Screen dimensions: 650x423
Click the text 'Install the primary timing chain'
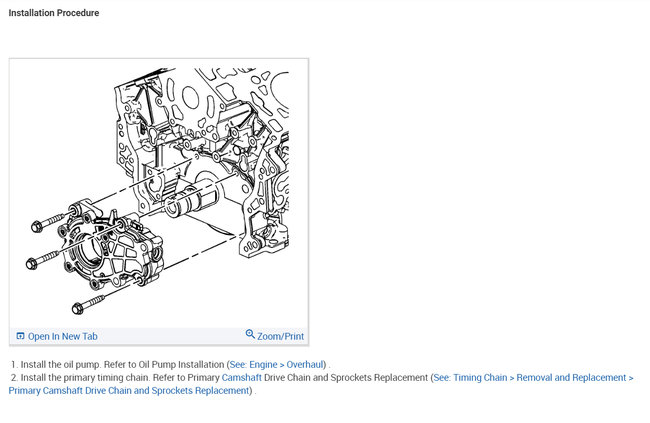[85, 377]
